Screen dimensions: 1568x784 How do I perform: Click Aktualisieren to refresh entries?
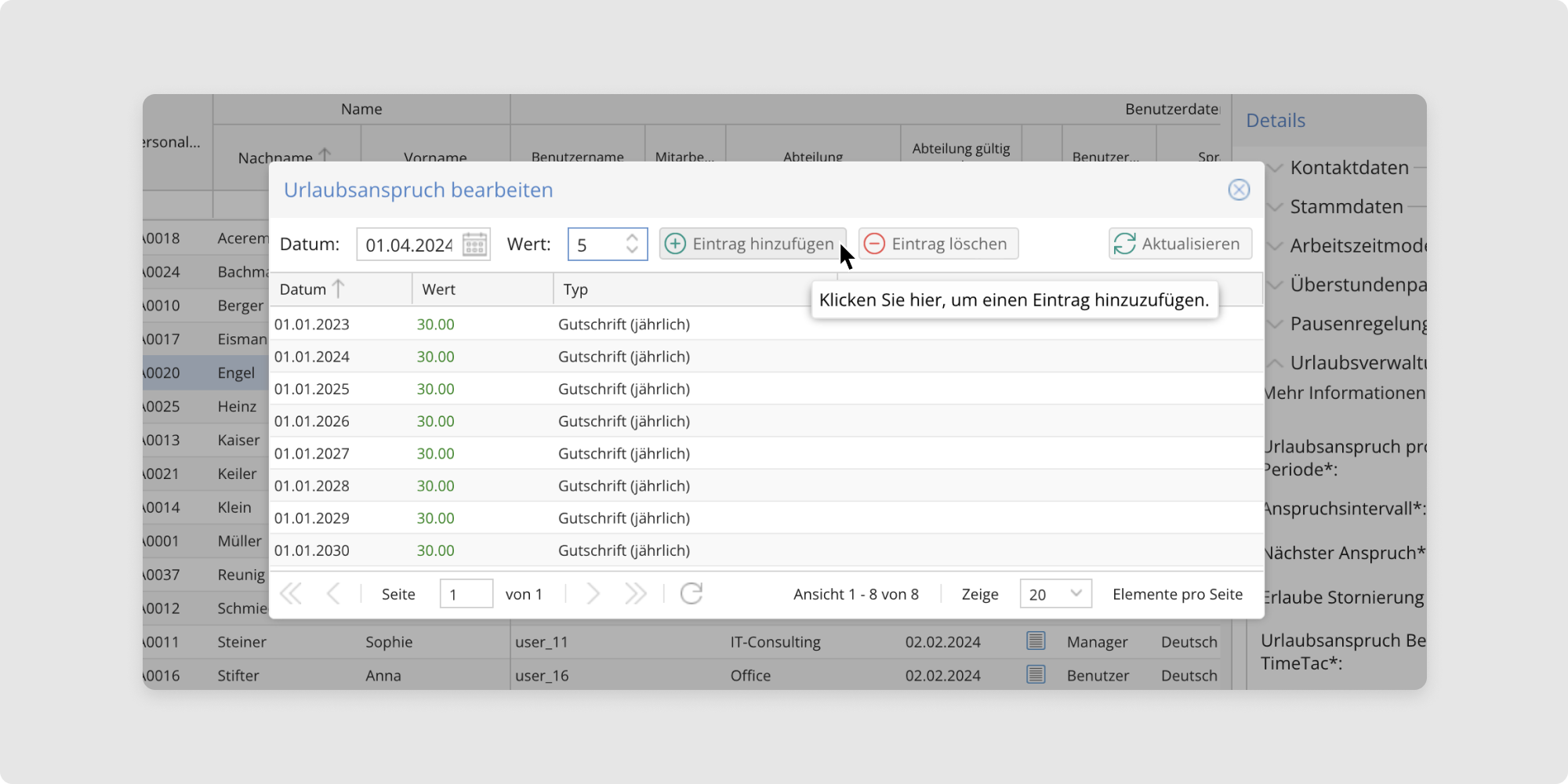[1179, 244]
